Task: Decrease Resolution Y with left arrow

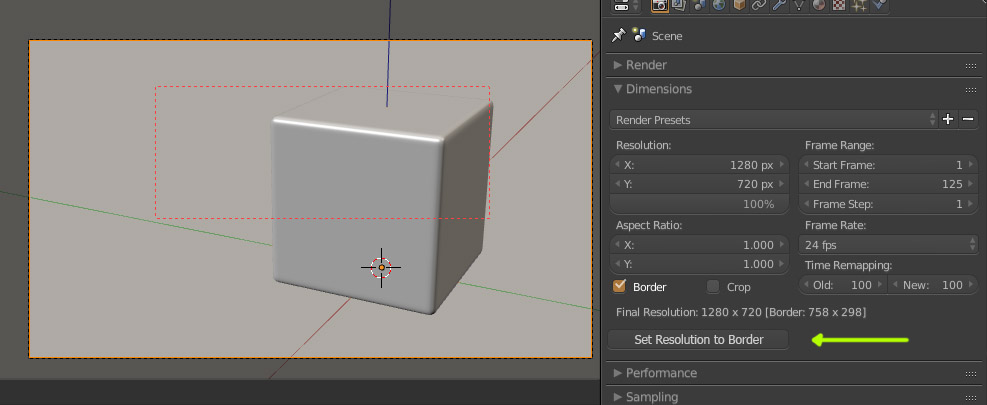Action: (618, 184)
